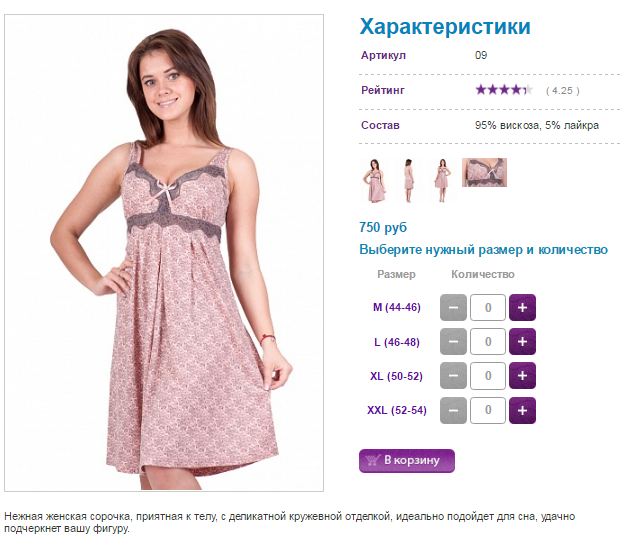This screenshot has height=557, width=625.
Task: Open the lace detail close-up thumbnail
Action: (484, 172)
